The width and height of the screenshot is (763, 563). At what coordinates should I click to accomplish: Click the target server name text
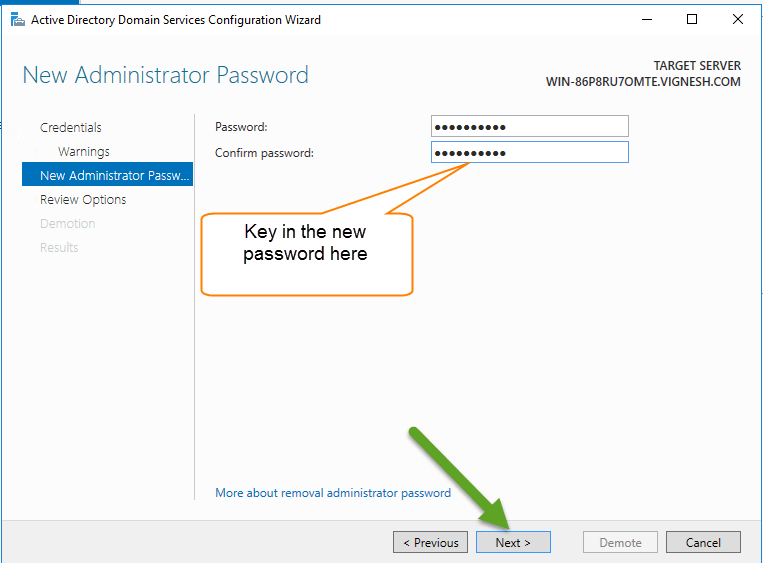[x=643, y=82]
